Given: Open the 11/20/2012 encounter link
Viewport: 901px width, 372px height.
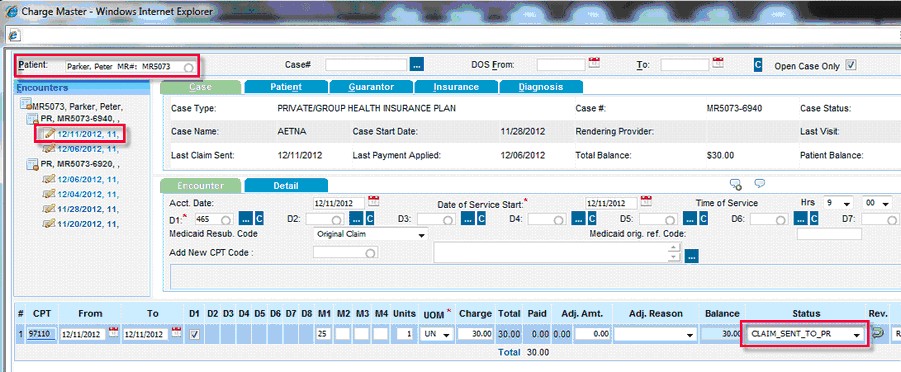Looking at the screenshot, I should tap(87, 224).
